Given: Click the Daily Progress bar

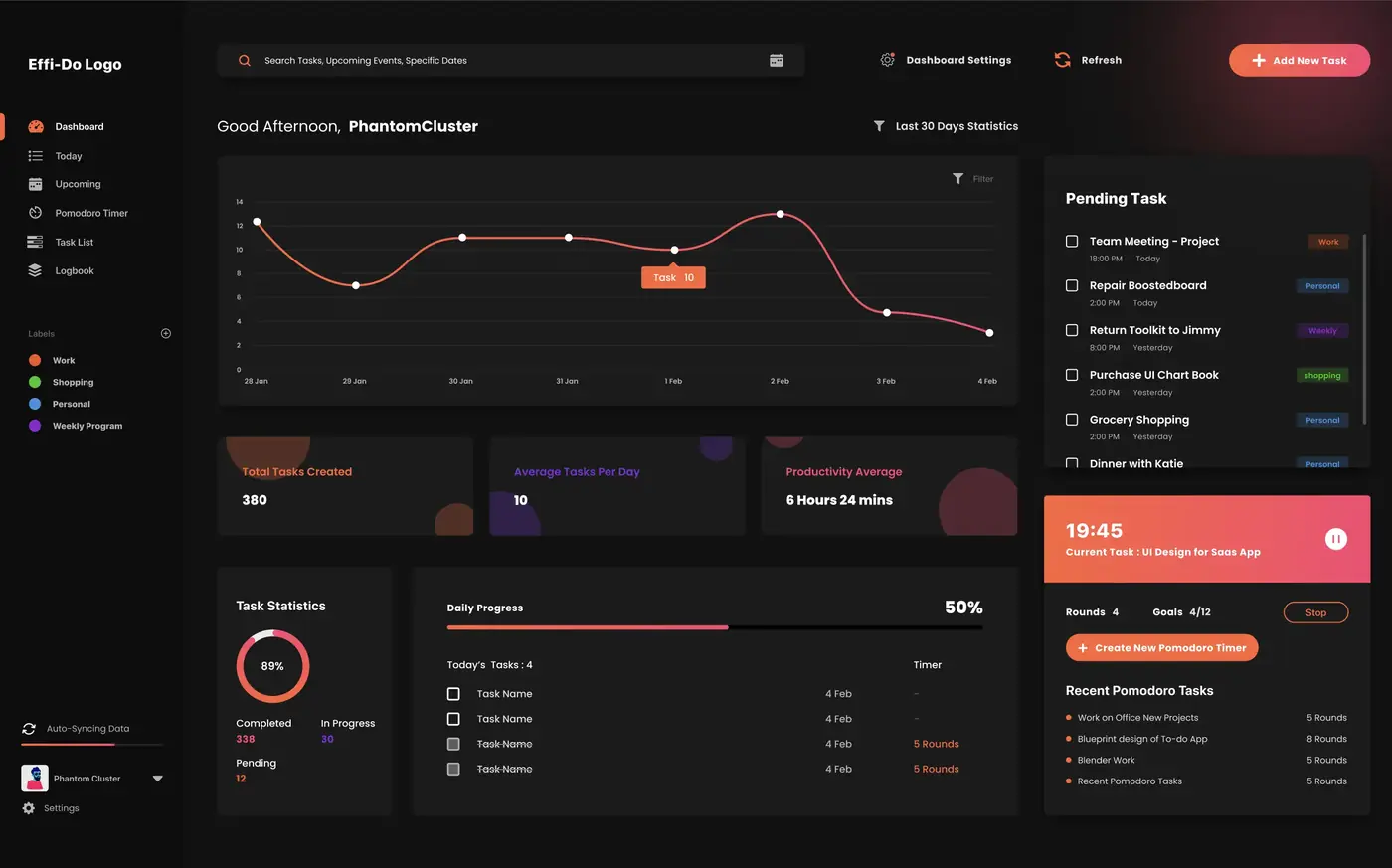Looking at the screenshot, I should 715,627.
